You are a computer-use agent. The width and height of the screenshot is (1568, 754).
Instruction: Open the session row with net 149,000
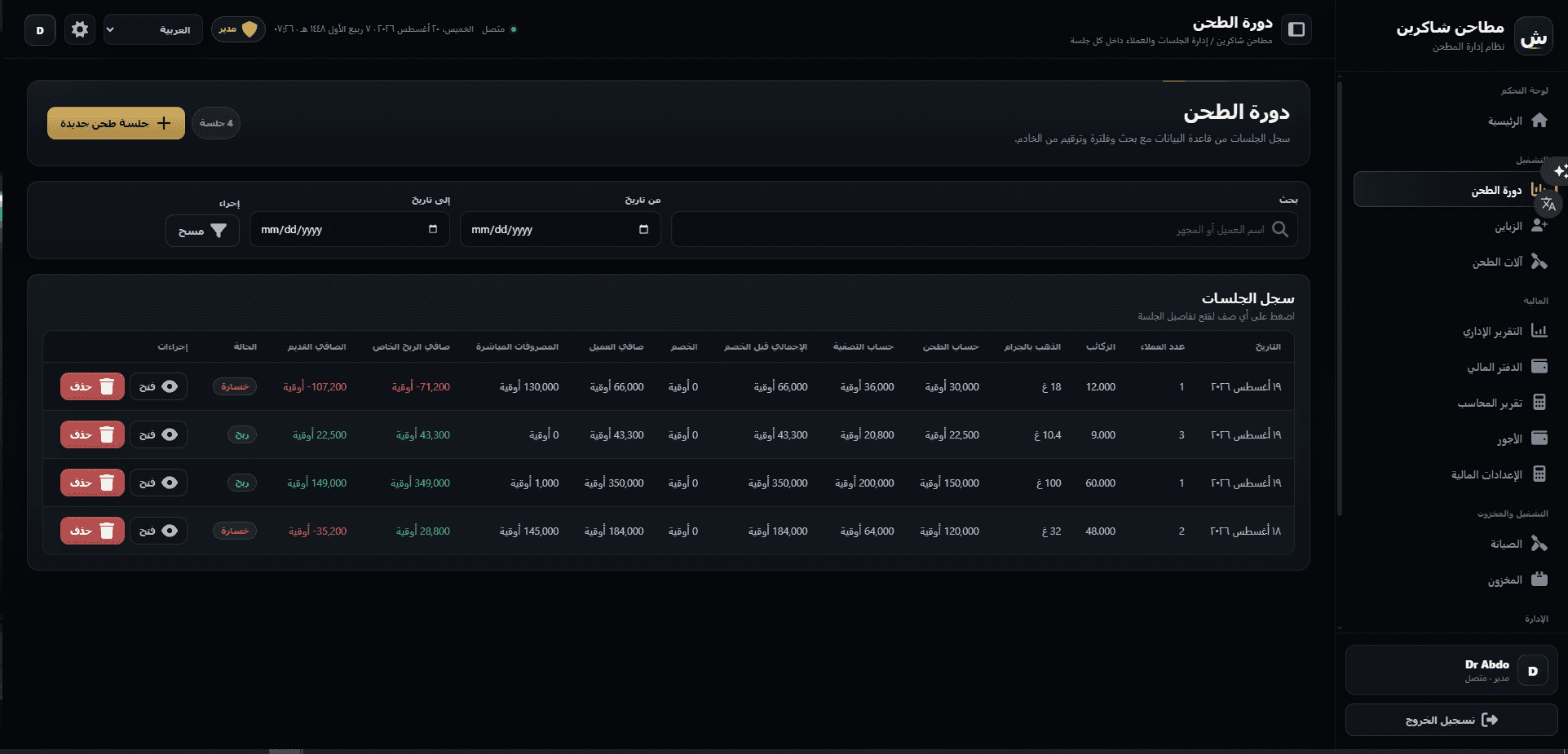[x=158, y=483]
